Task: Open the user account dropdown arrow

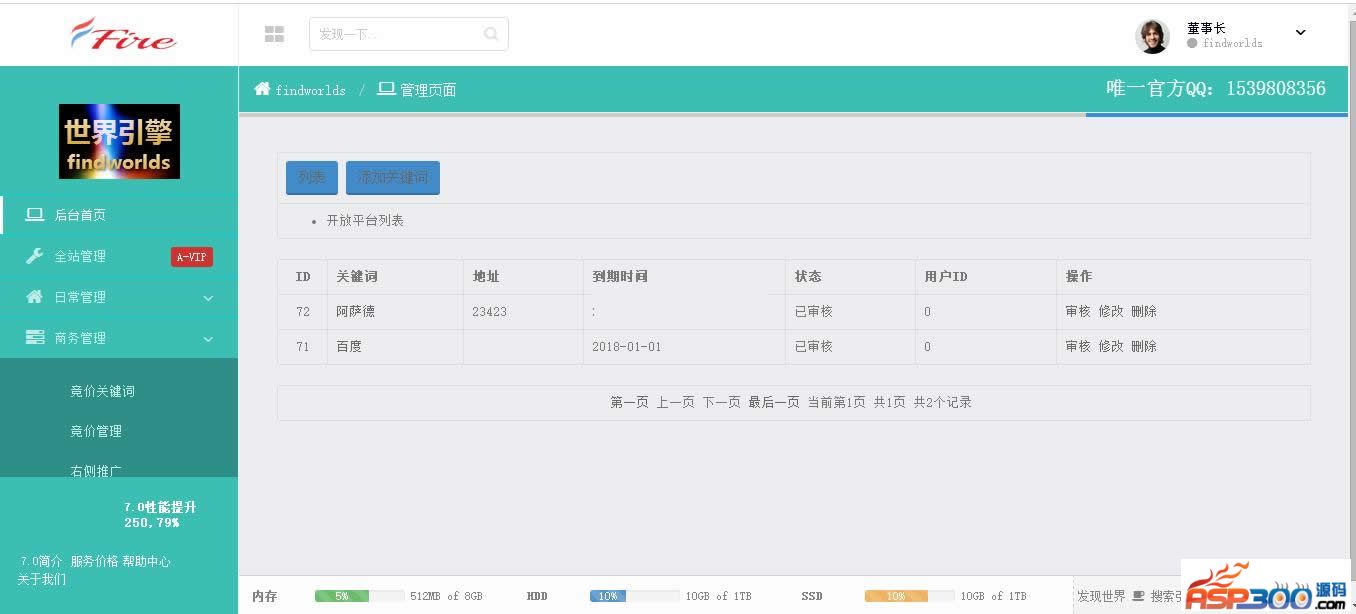Action: 1300,32
